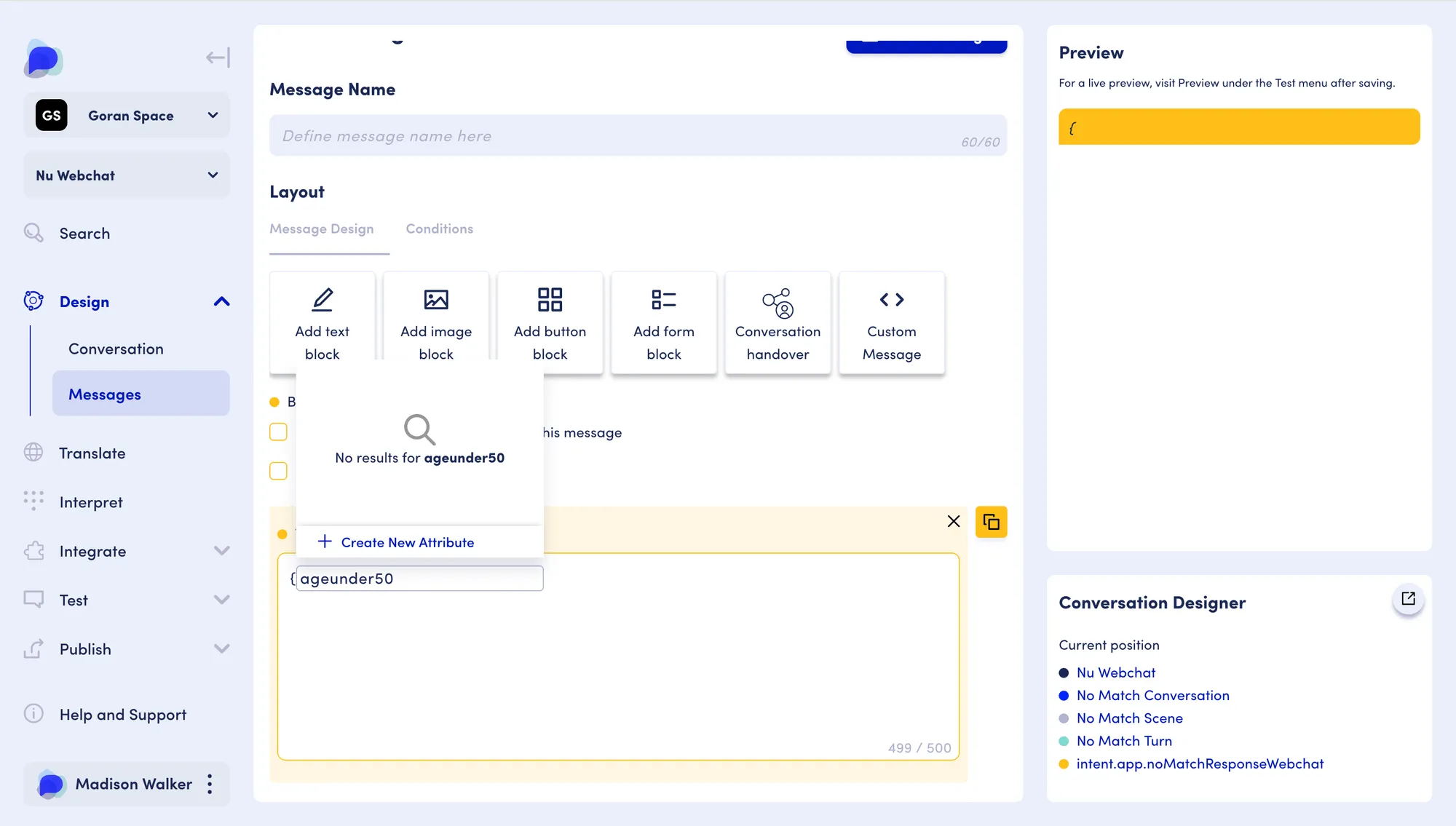The width and height of the screenshot is (1456, 826).
Task: Open the No Match Scene link
Action: coord(1129,718)
